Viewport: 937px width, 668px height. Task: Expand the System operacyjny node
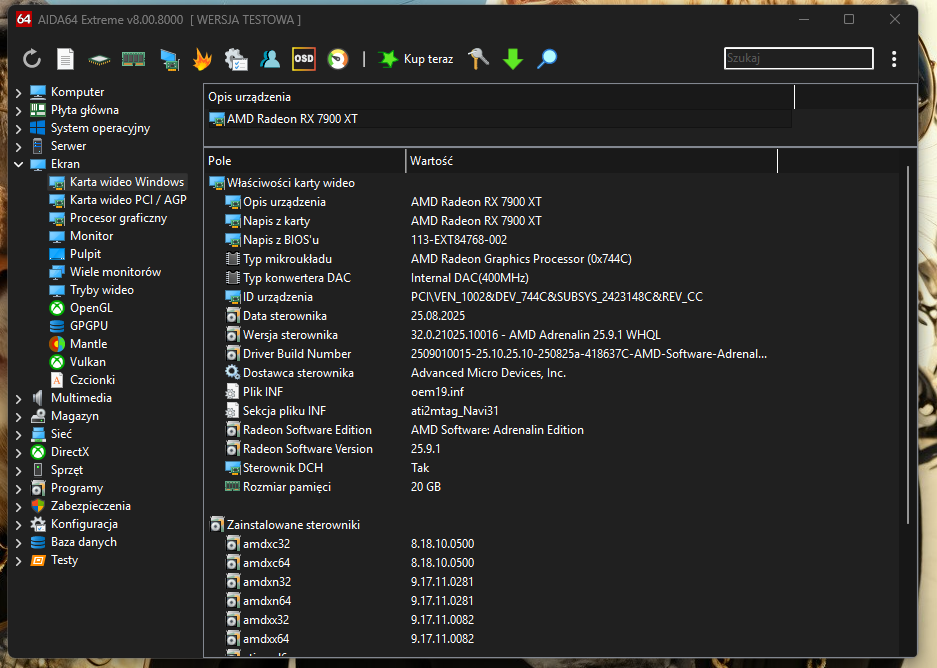(19, 128)
